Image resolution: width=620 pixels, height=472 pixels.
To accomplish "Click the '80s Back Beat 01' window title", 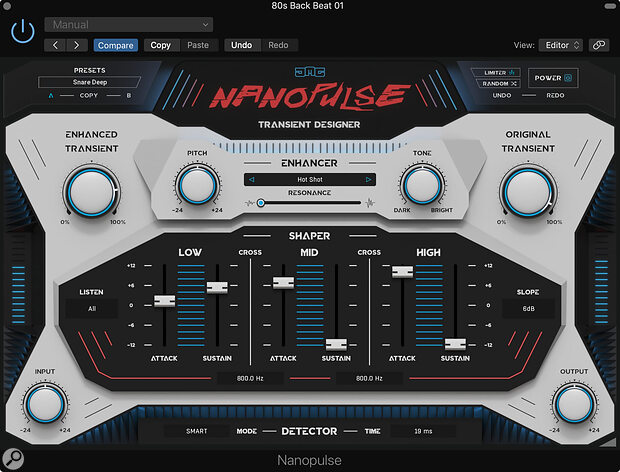I will 308,6.
